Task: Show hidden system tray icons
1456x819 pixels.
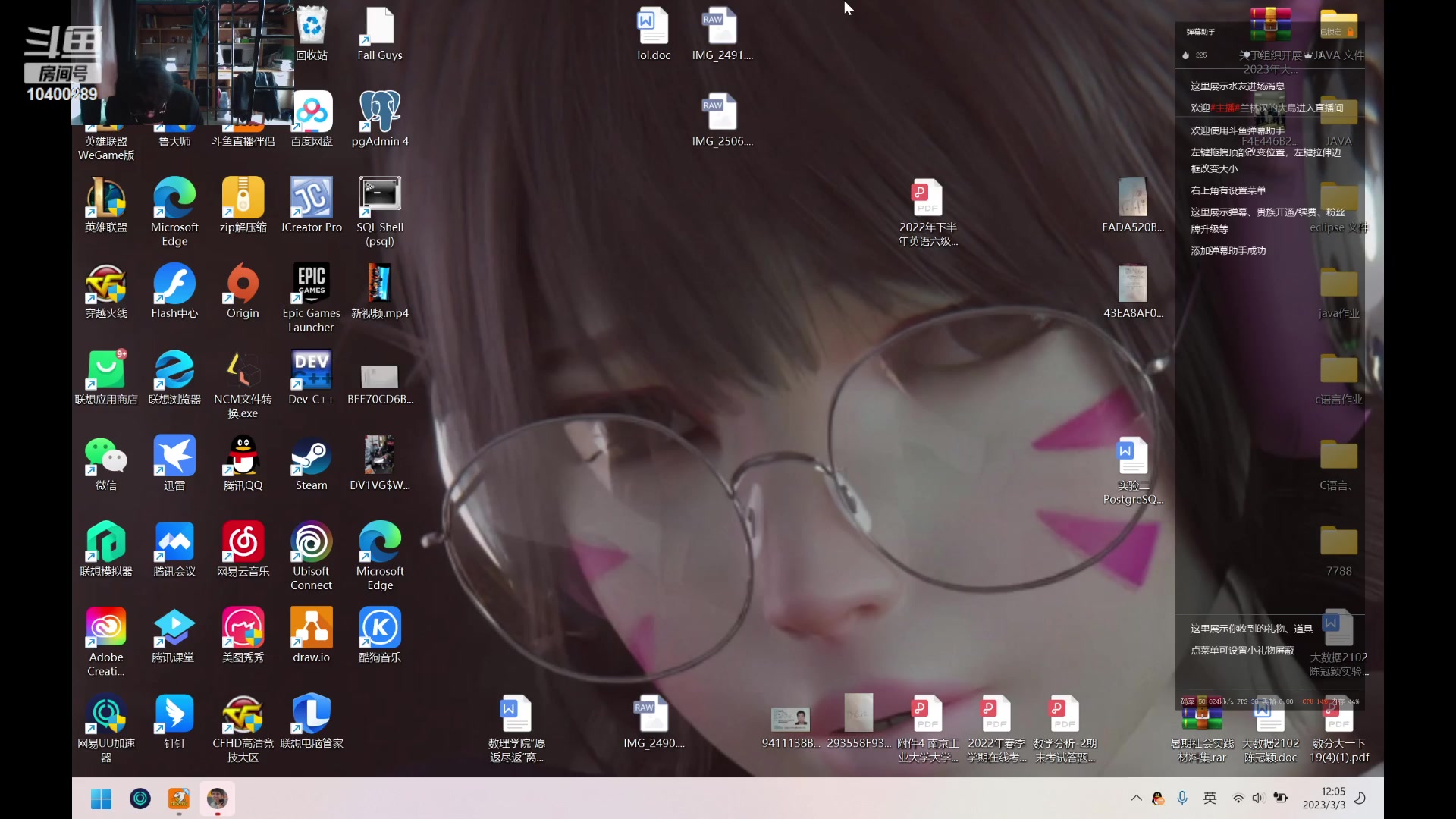Action: point(1136,798)
